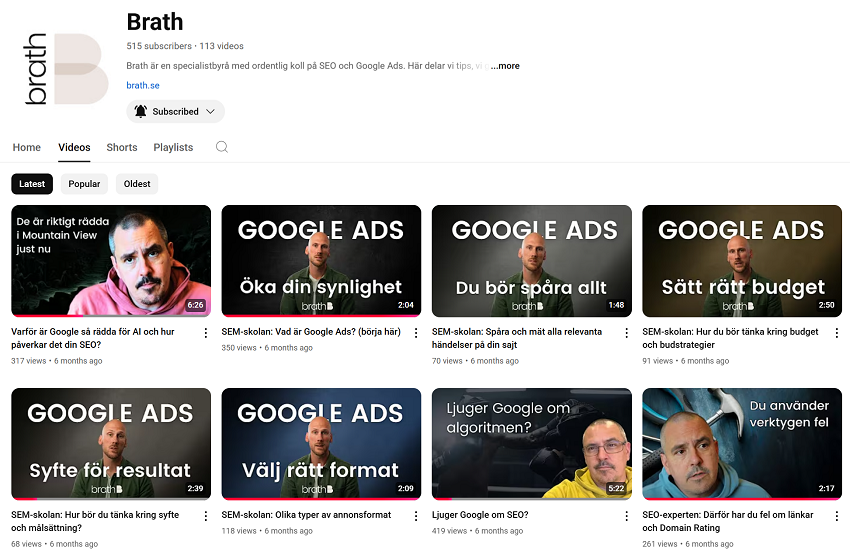Click the 5:22 duration badge

pos(616,488)
